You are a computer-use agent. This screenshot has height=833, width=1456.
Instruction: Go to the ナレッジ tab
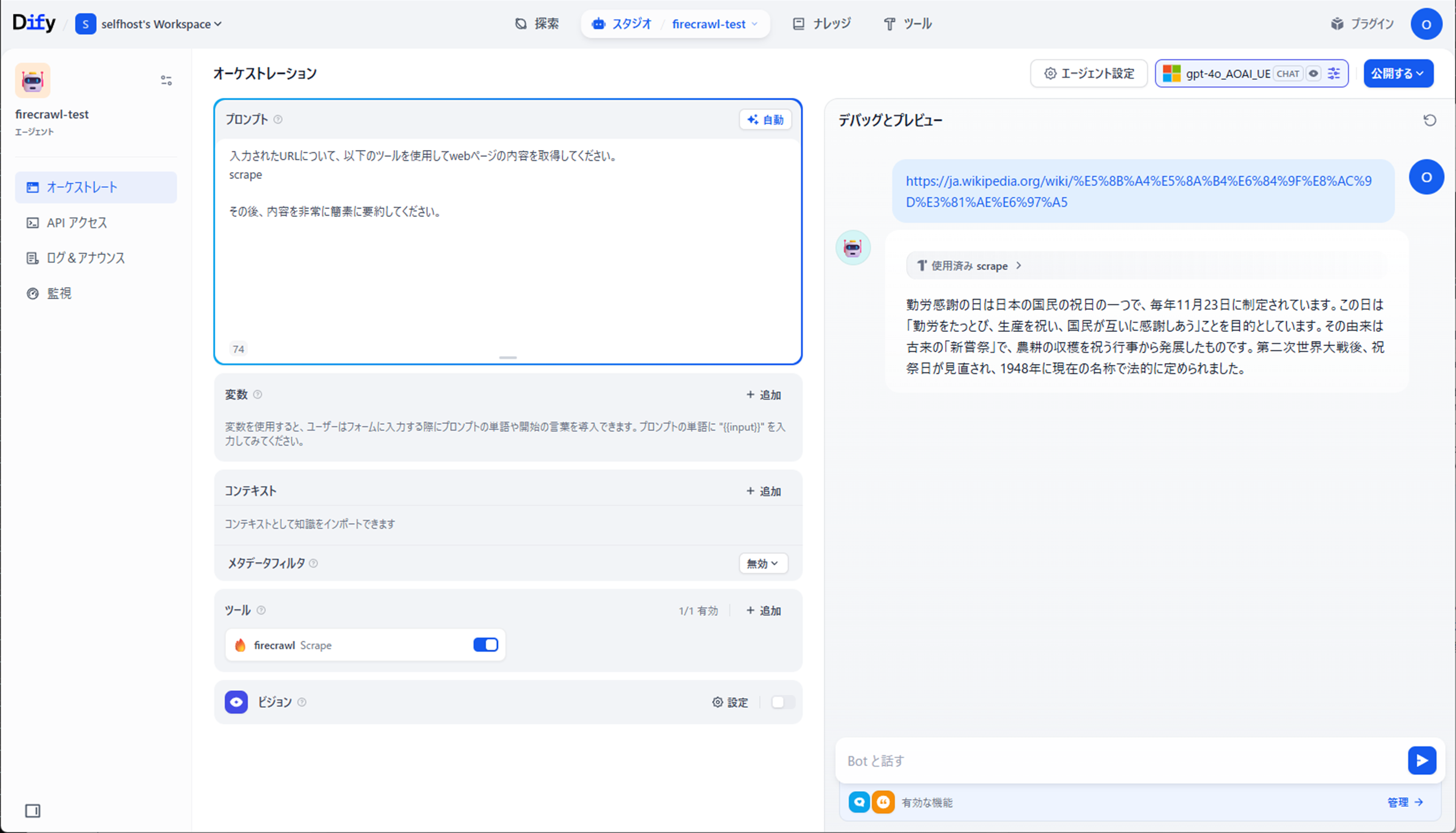tap(822, 24)
